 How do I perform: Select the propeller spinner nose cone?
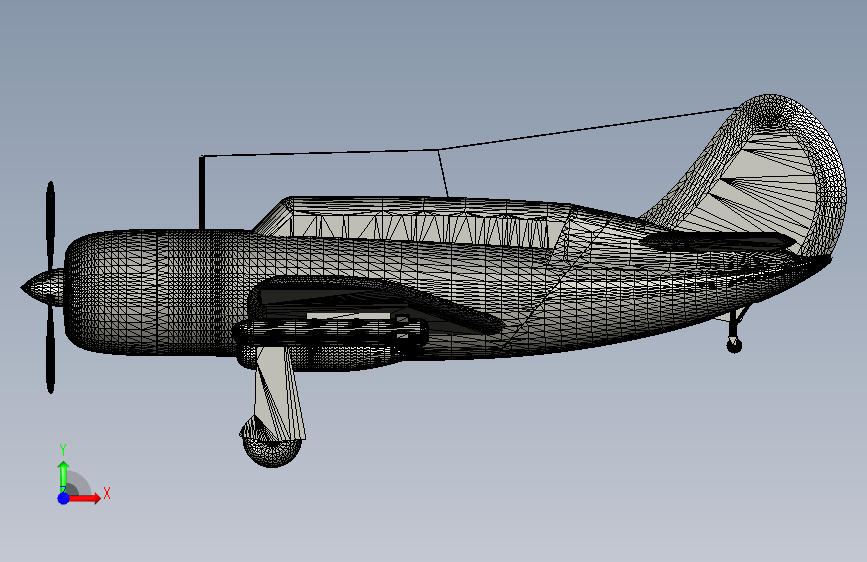pos(44,288)
